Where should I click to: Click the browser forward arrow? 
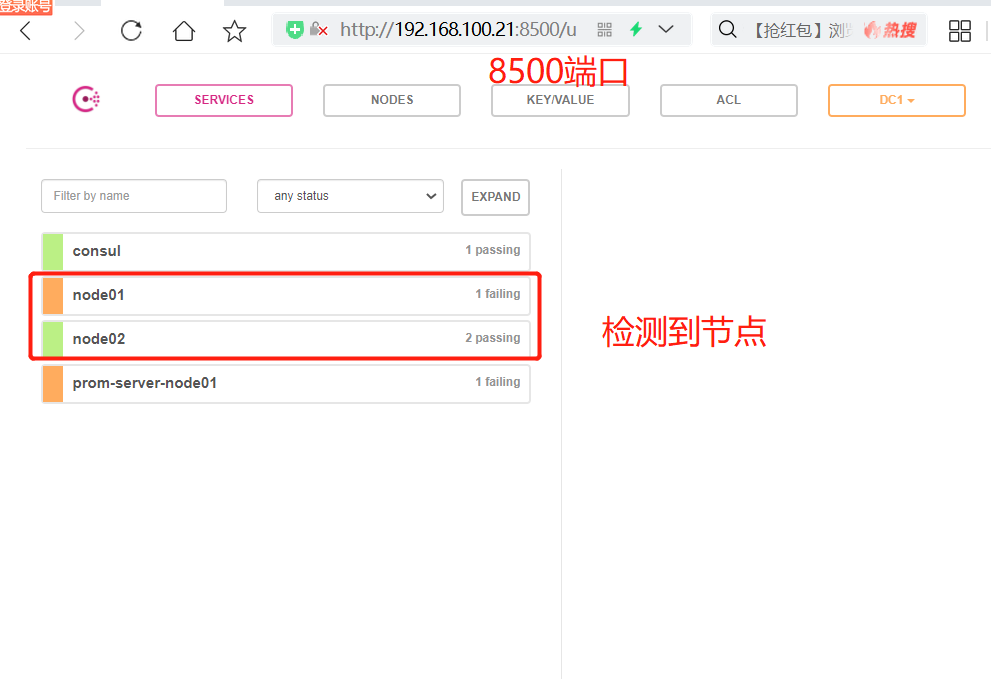(78, 30)
